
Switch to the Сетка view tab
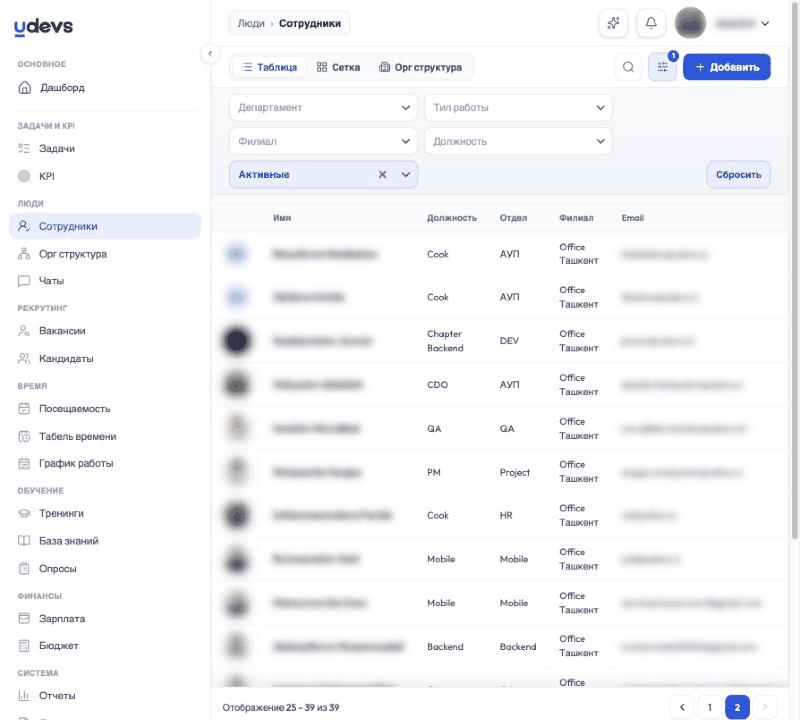[338, 67]
